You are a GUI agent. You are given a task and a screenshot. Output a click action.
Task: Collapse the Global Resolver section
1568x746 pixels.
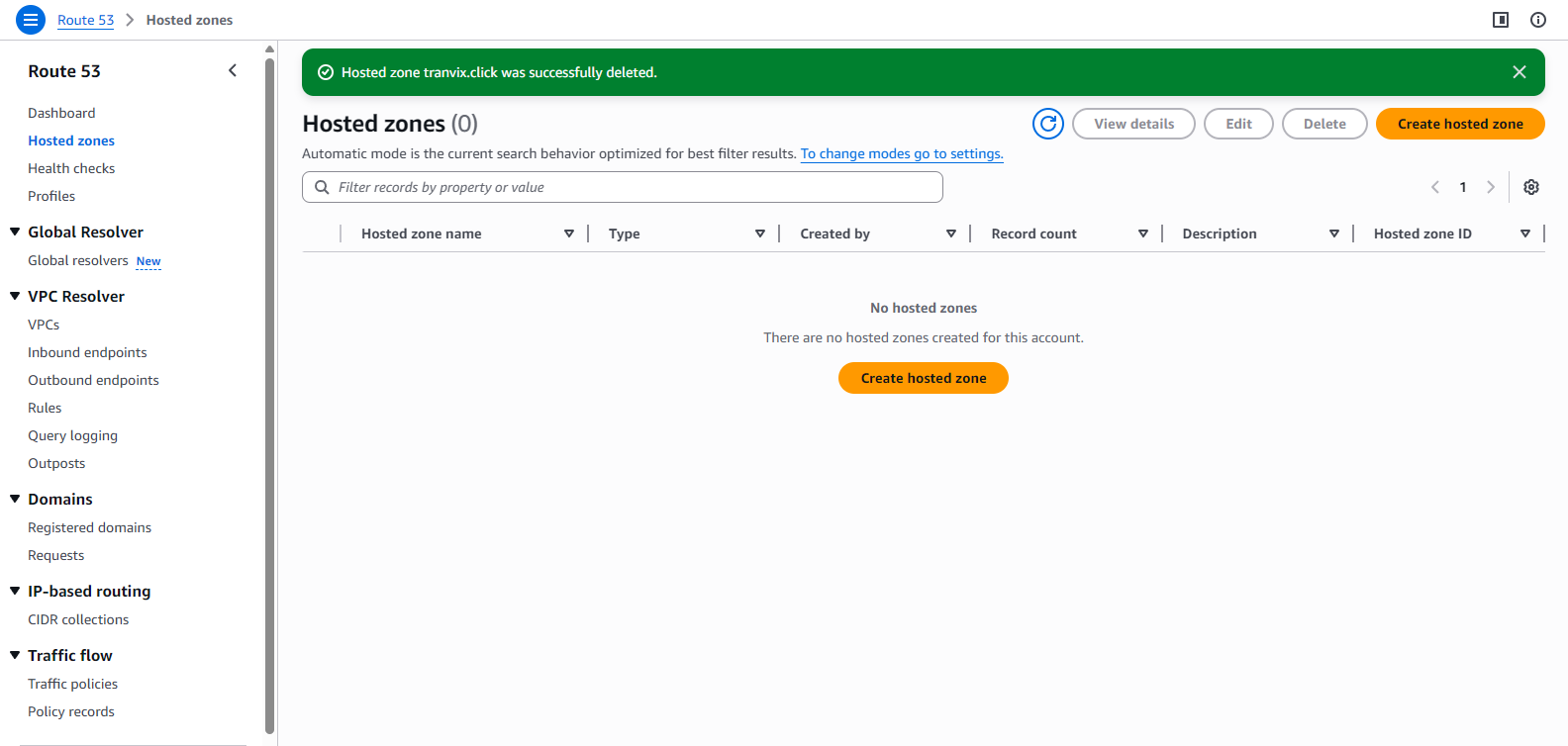(15, 232)
